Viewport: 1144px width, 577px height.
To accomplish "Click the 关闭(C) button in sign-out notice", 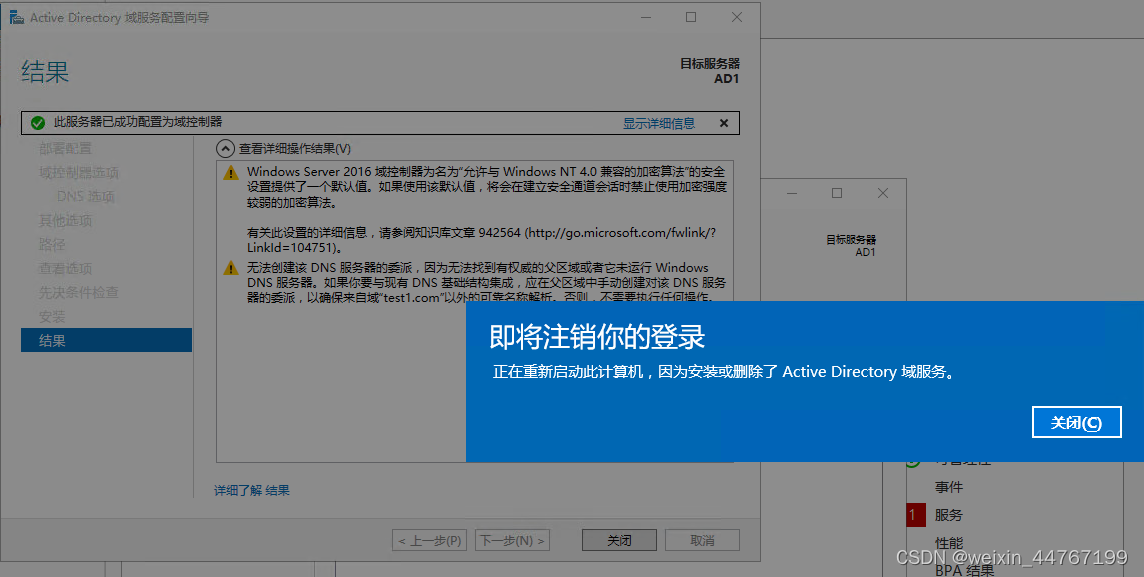I will (x=1076, y=422).
